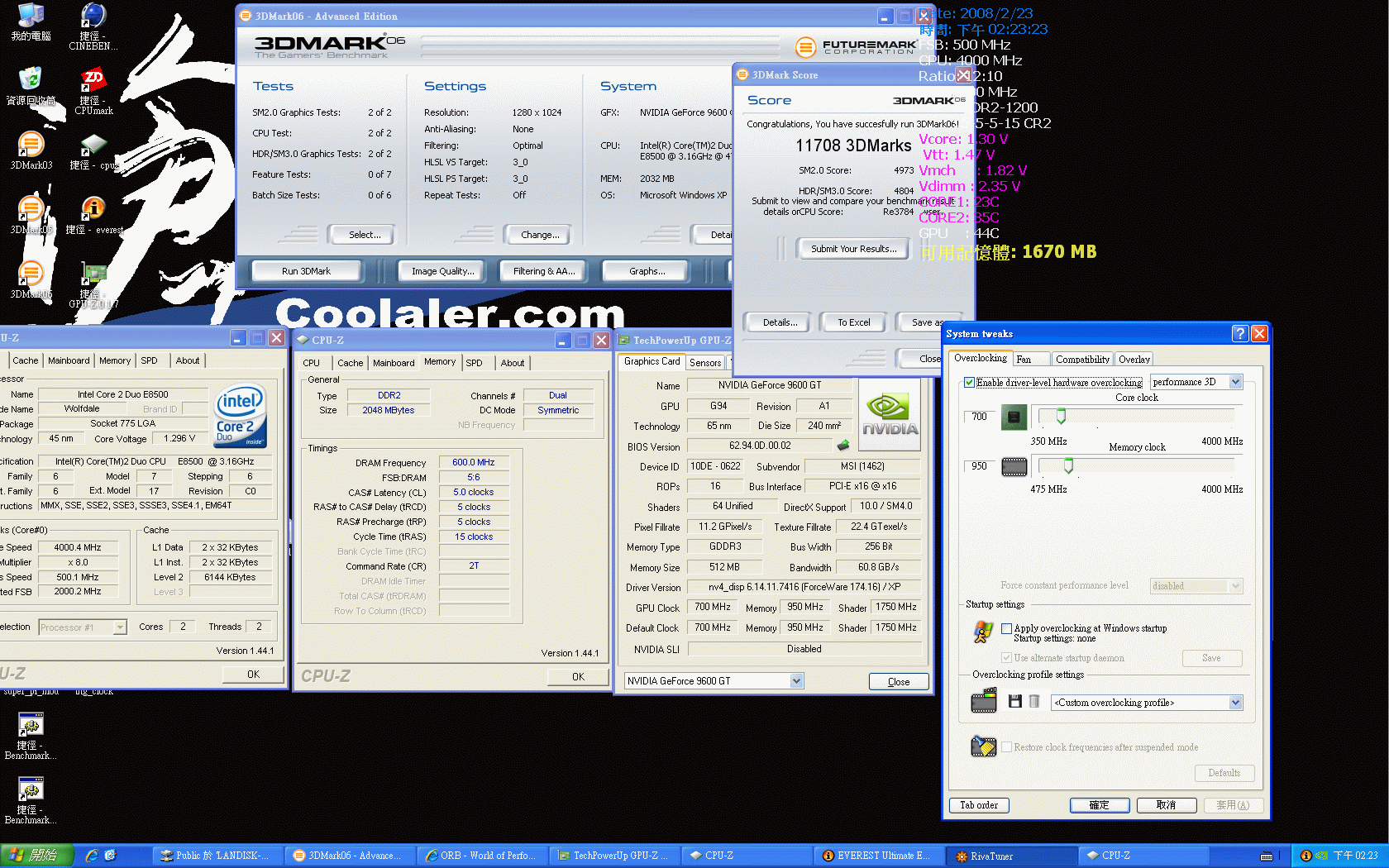Image resolution: width=1389 pixels, height=868 pixels.
Task: Click the GPU-Z screenshot camera icon beside BIOS version
Action: pos(843,446)
